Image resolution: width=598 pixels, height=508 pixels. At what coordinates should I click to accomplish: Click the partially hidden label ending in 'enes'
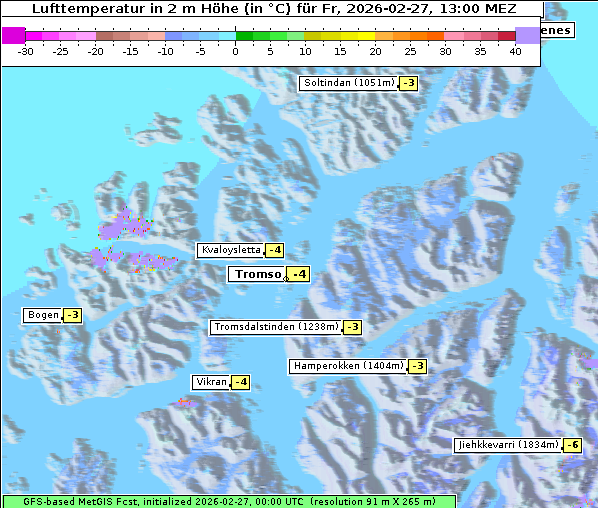[x=557, y=31]
